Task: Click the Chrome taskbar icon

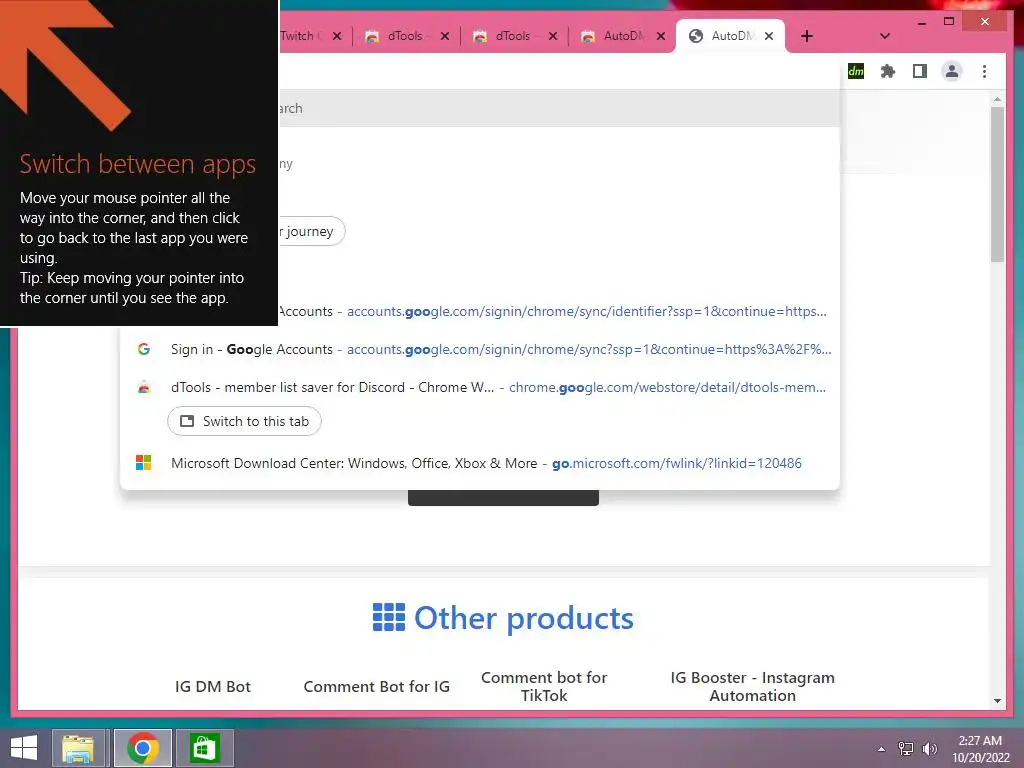Action: 143,748
